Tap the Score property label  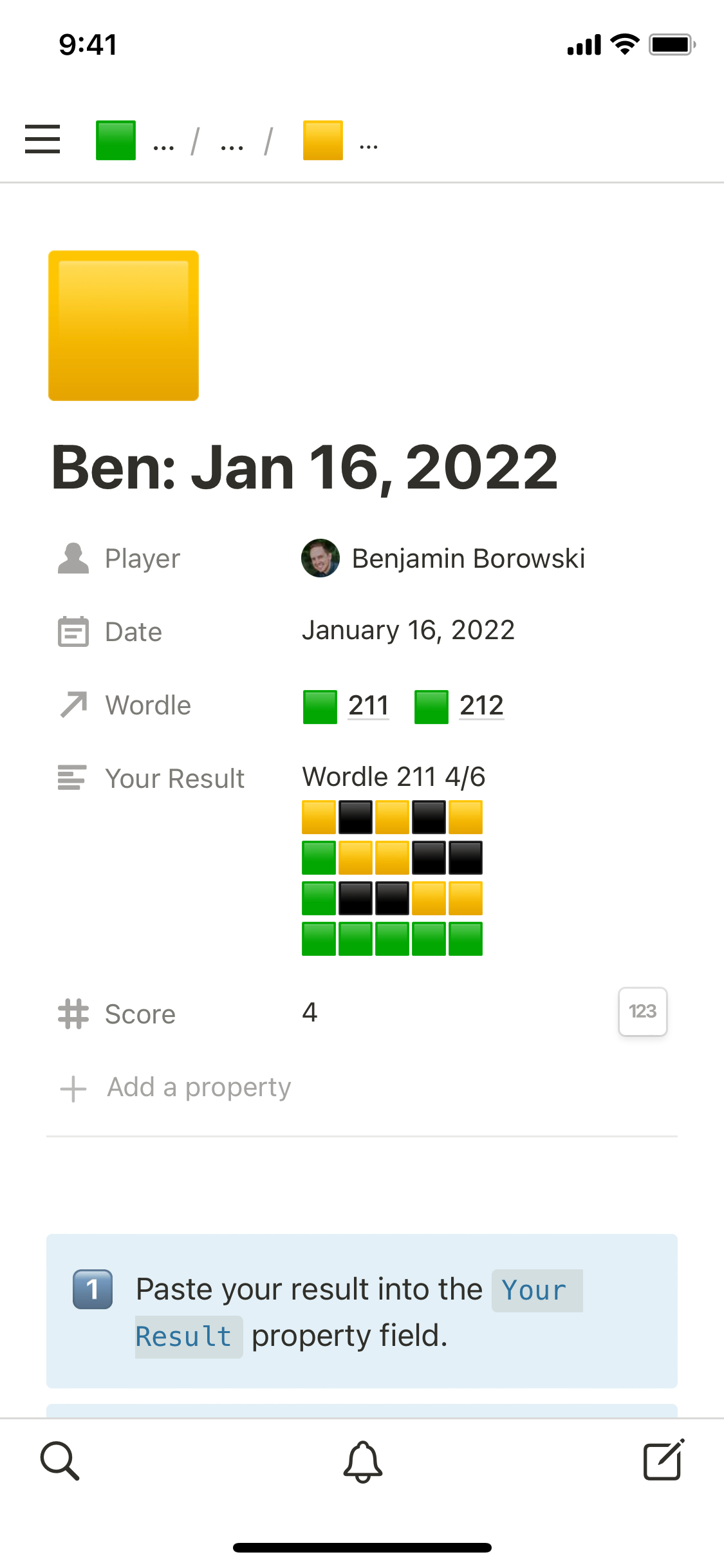click(140, 1014)
